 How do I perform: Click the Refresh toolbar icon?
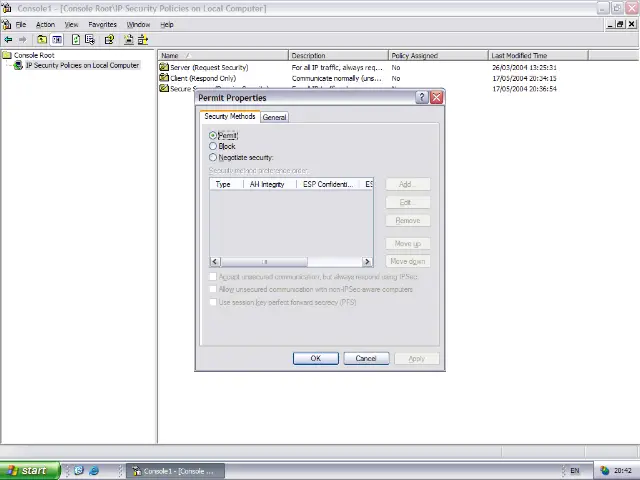tap(76, 40)
